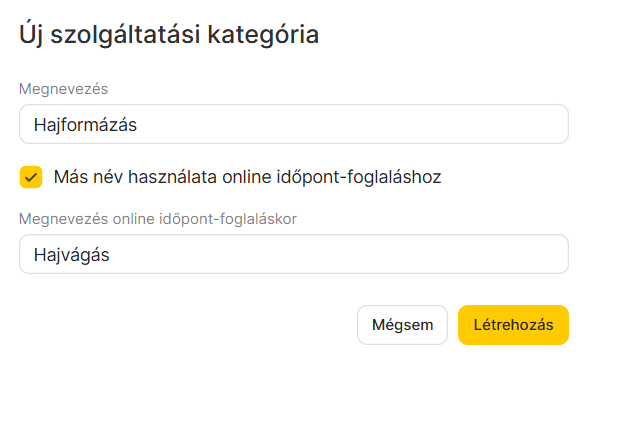Uncheck the online booking name checkbox

click(31, 177)
